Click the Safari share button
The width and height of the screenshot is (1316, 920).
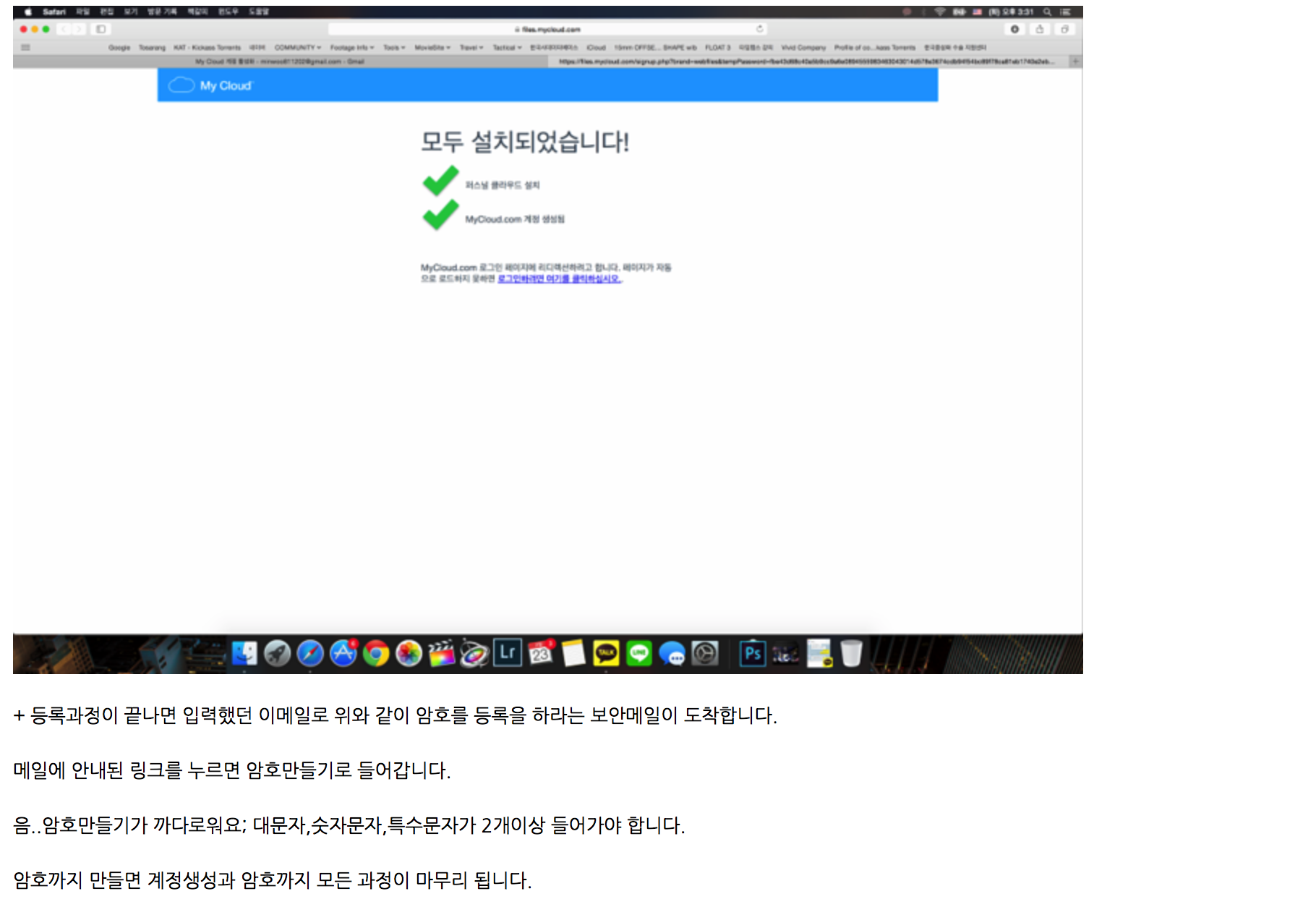point(1040,29)
